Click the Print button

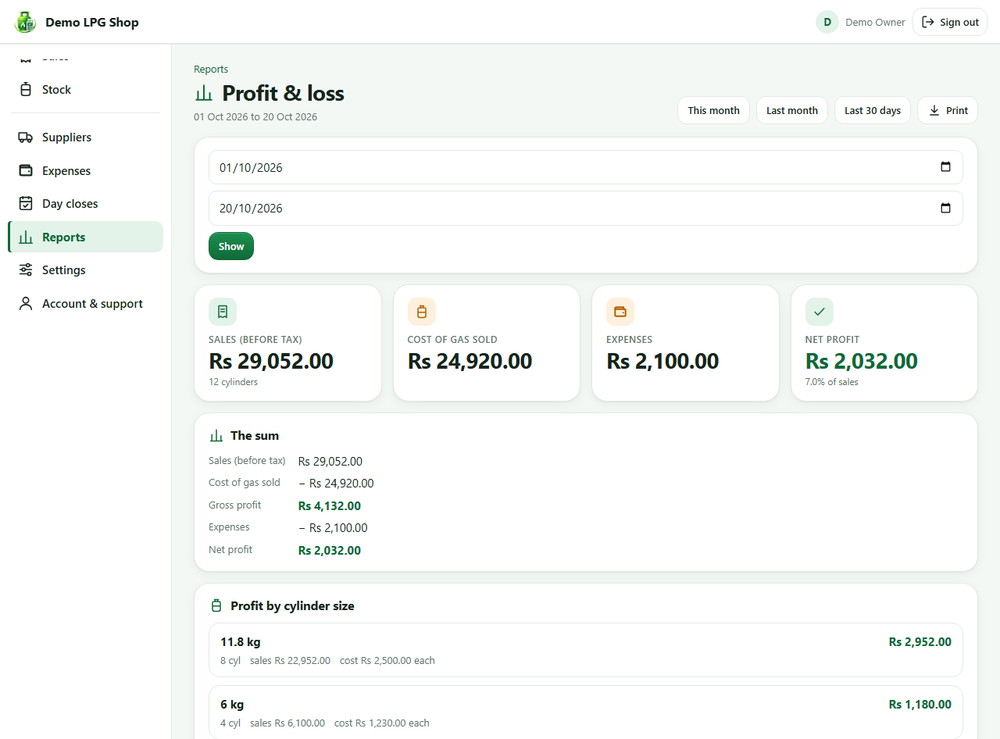click(x=947, y=110)
